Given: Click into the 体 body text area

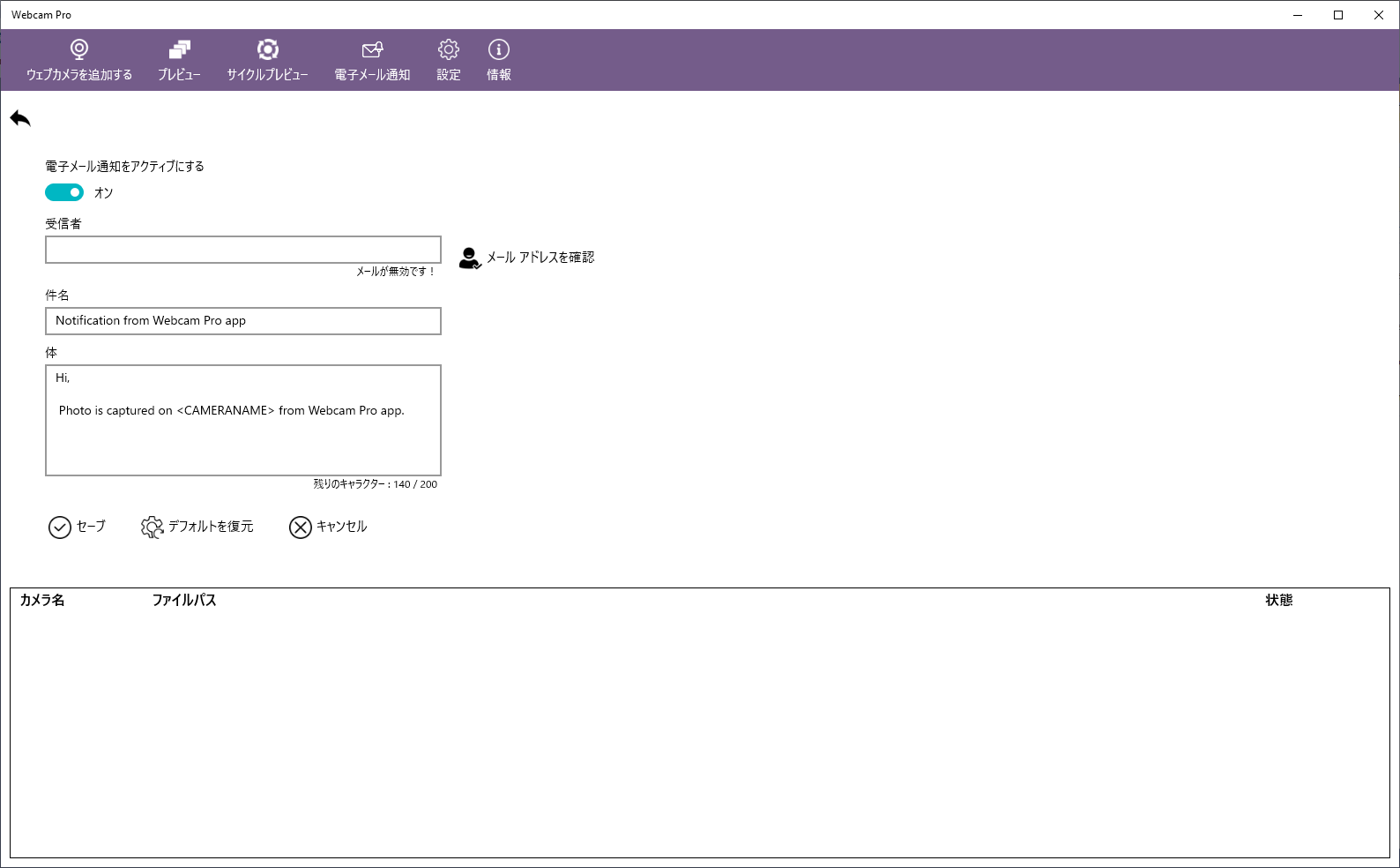Looking at the screenshot, I should click(x=243, y=421).
